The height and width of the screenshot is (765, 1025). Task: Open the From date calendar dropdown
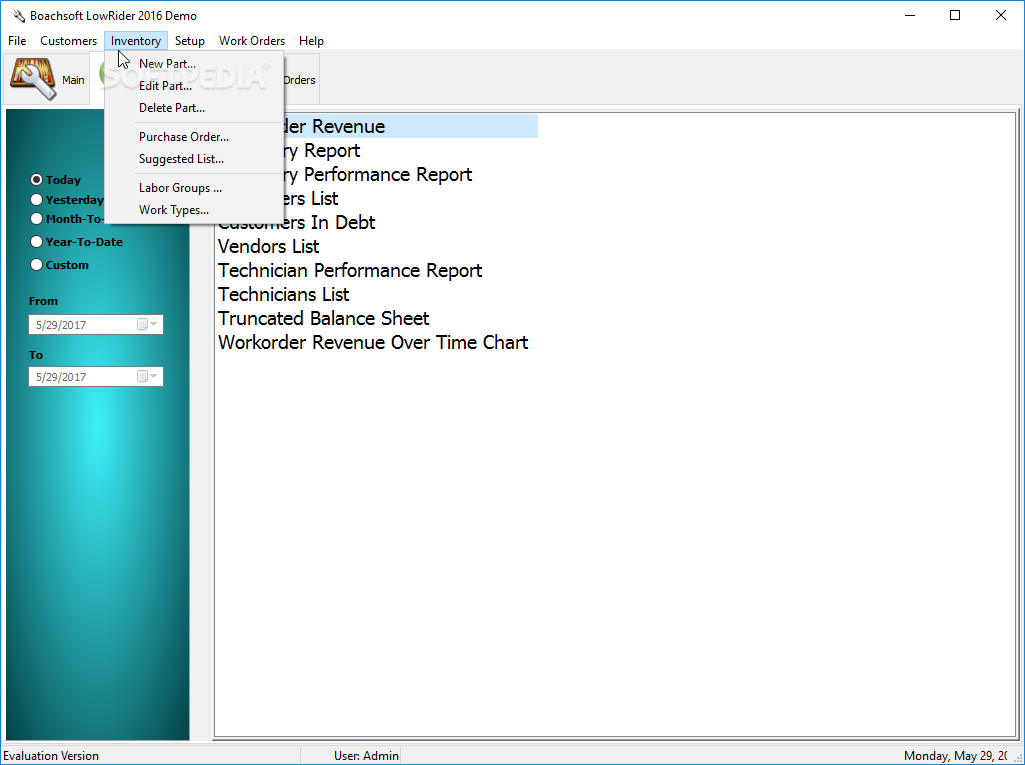coord(148,324)
